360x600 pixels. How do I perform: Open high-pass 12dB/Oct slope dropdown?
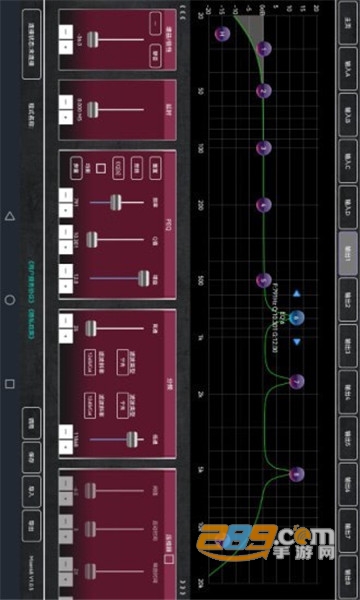point(89,362)
